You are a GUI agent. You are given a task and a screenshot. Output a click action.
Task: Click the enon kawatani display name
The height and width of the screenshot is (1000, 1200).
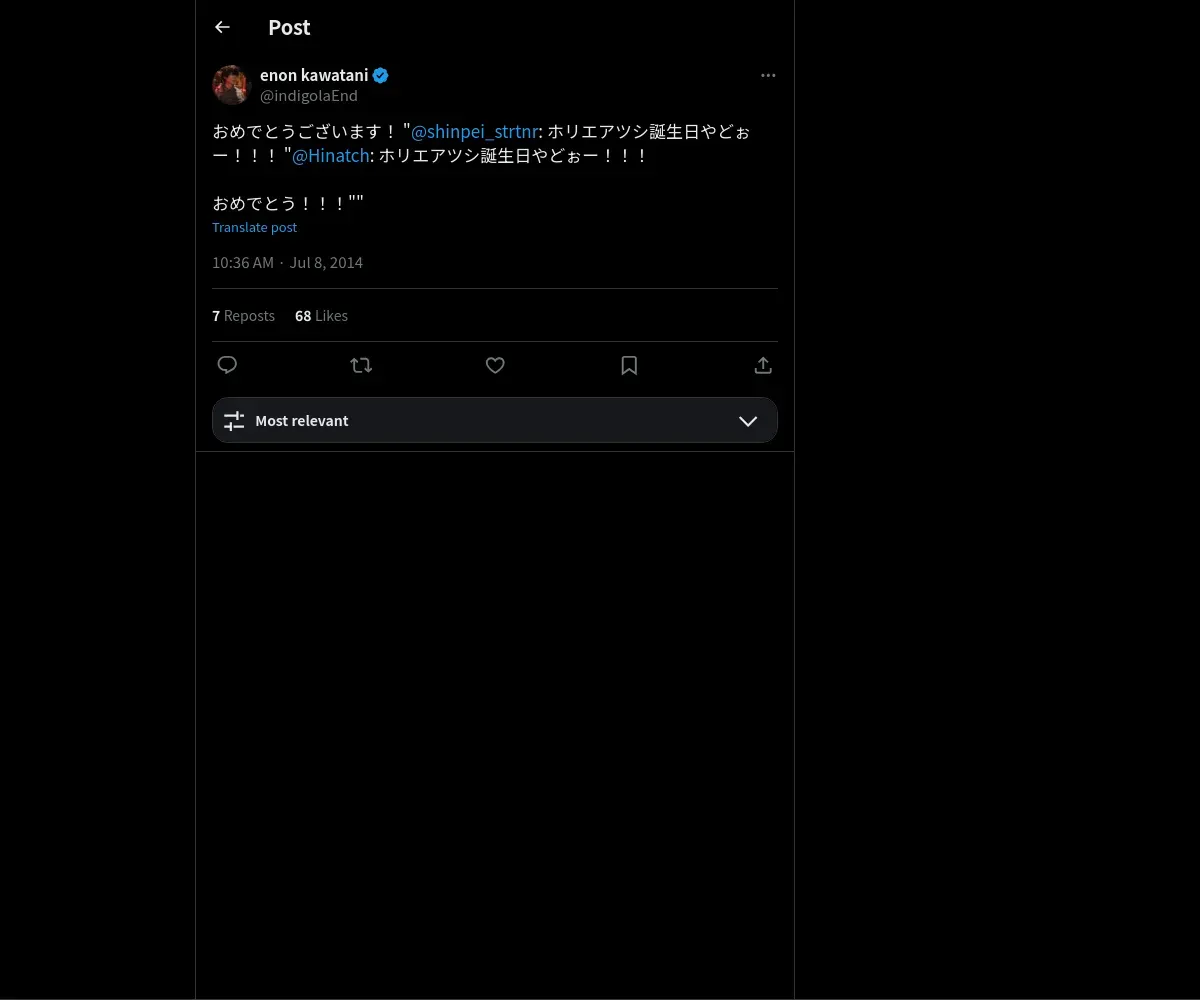click(314, 75)
